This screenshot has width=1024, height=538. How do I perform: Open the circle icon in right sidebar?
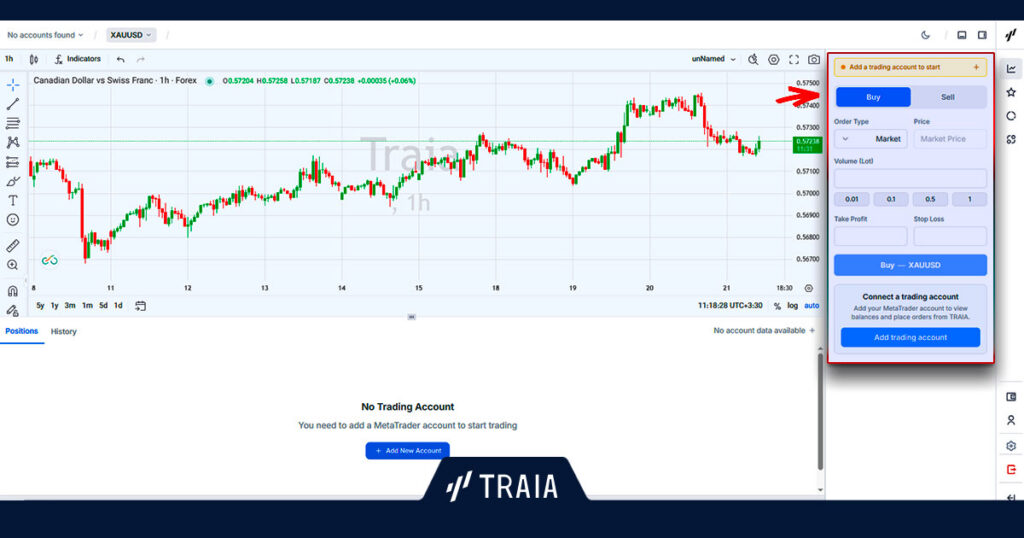1011,116
